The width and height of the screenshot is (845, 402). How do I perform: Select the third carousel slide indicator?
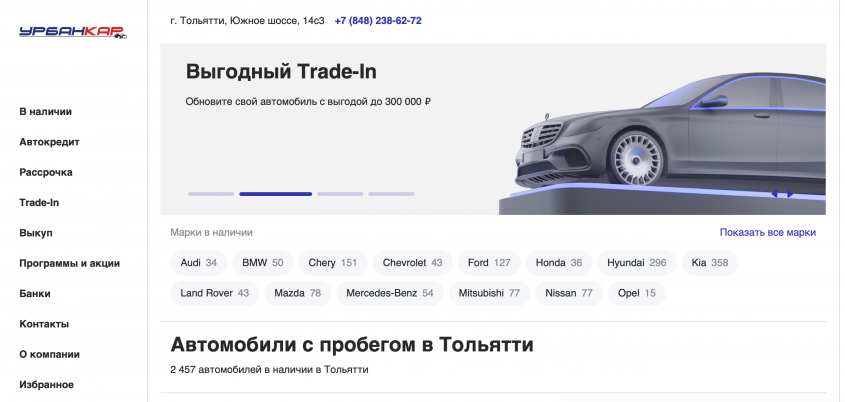point(340,193)
